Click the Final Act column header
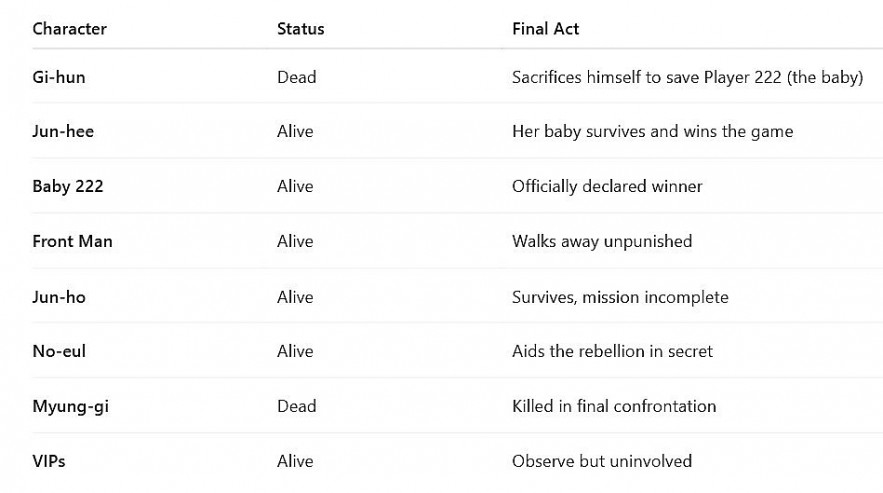This screenshot has height=493, width=883. coord(545,29)
